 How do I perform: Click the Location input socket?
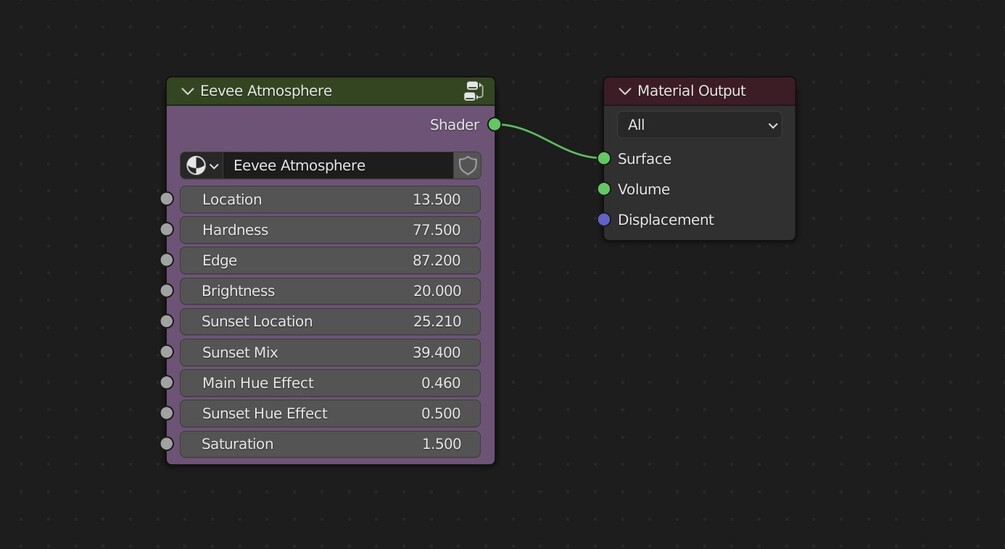(x=167, y=199)
